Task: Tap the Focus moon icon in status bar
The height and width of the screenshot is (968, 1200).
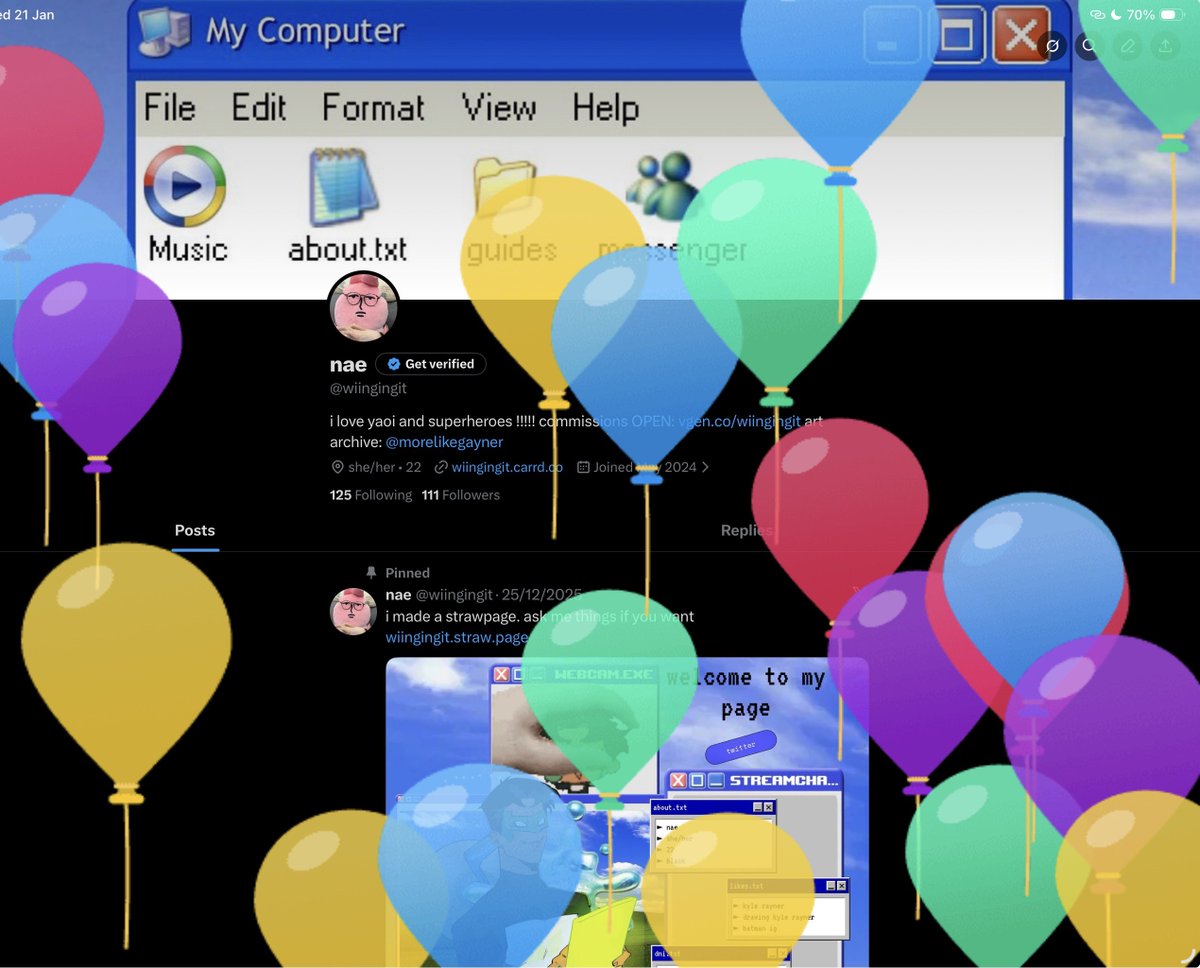Action: click(x=1117, y=15)
